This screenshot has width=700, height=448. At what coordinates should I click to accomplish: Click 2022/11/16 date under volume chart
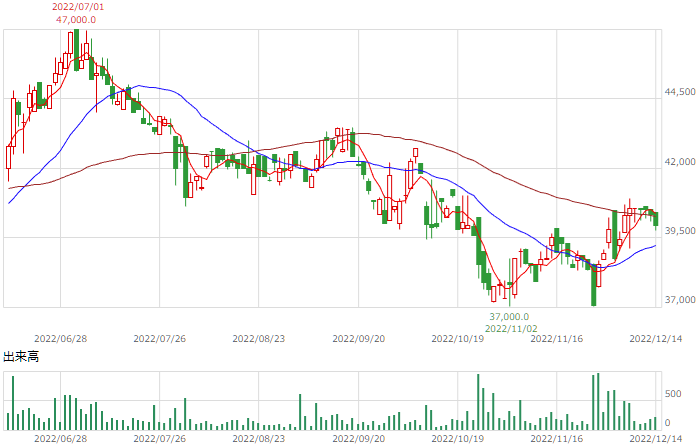point(557,439)
